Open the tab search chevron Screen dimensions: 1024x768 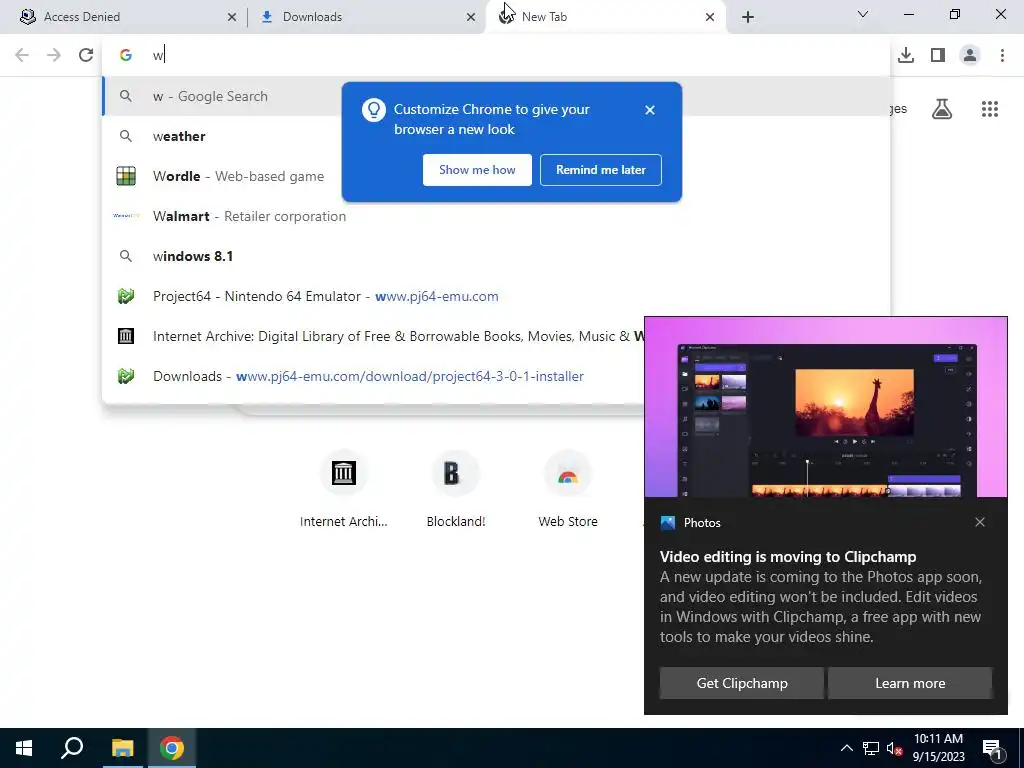pyautogui.click(x=863, y=14)
